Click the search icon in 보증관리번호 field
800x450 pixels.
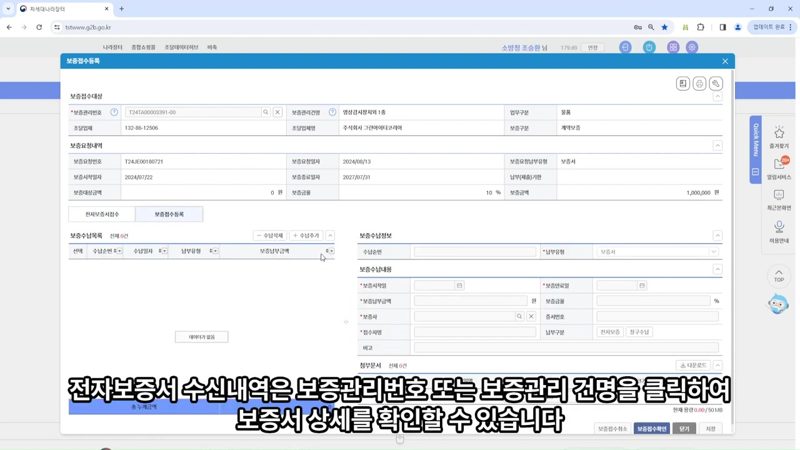(x=266, y=112)
